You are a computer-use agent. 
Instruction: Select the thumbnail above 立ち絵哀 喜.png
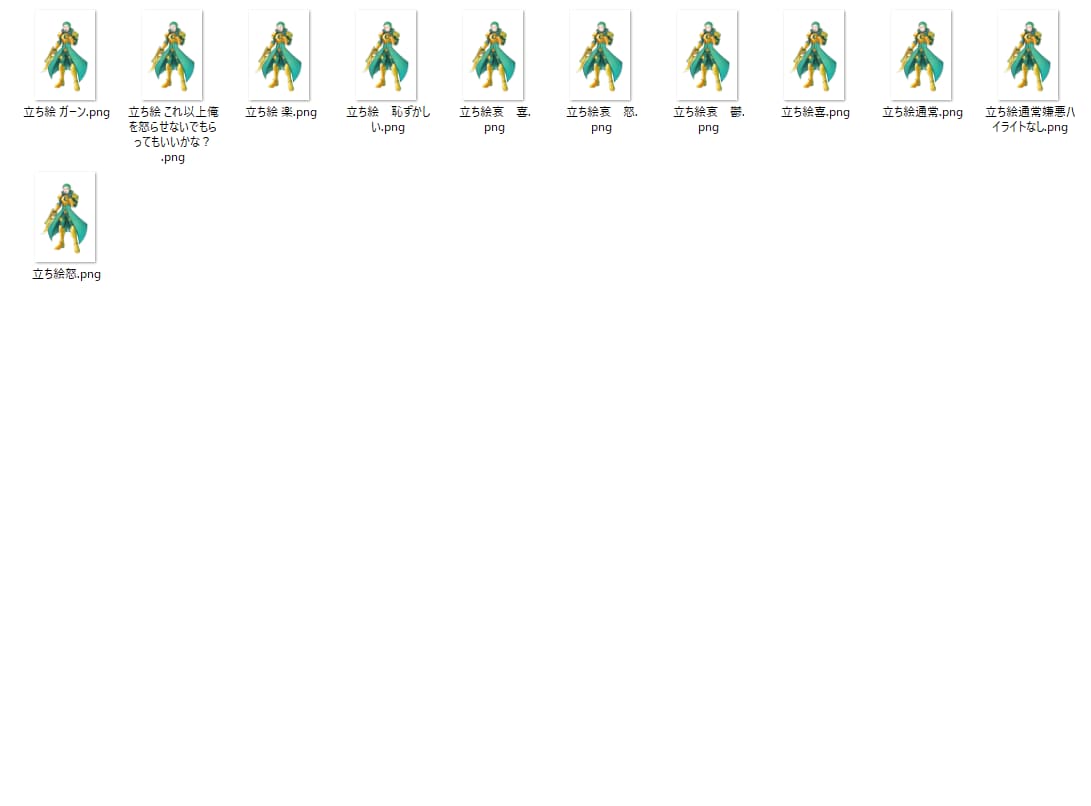click(493, 55)
